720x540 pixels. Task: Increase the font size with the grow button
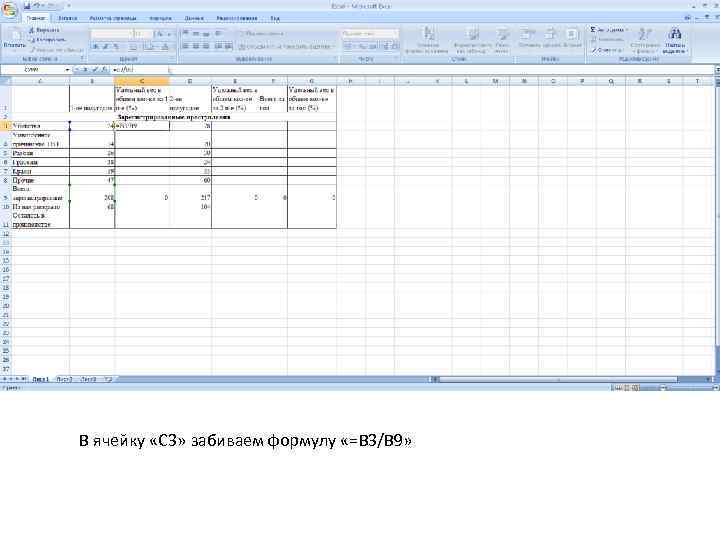click(158, 34)
